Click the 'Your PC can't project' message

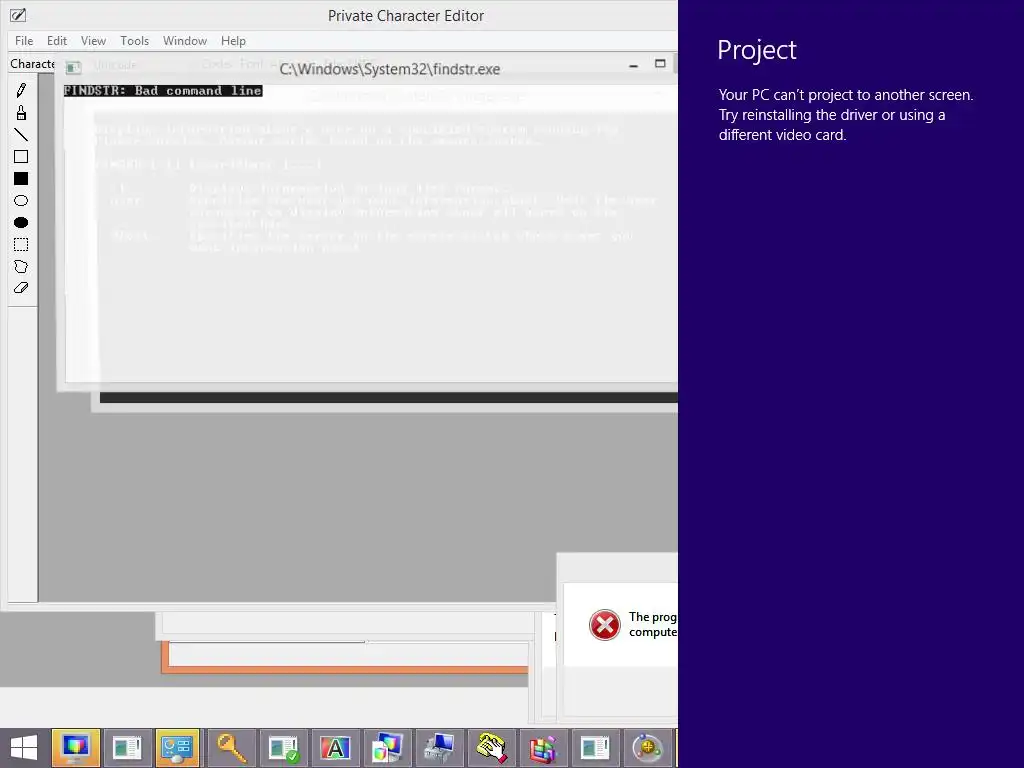coord(846,115)
